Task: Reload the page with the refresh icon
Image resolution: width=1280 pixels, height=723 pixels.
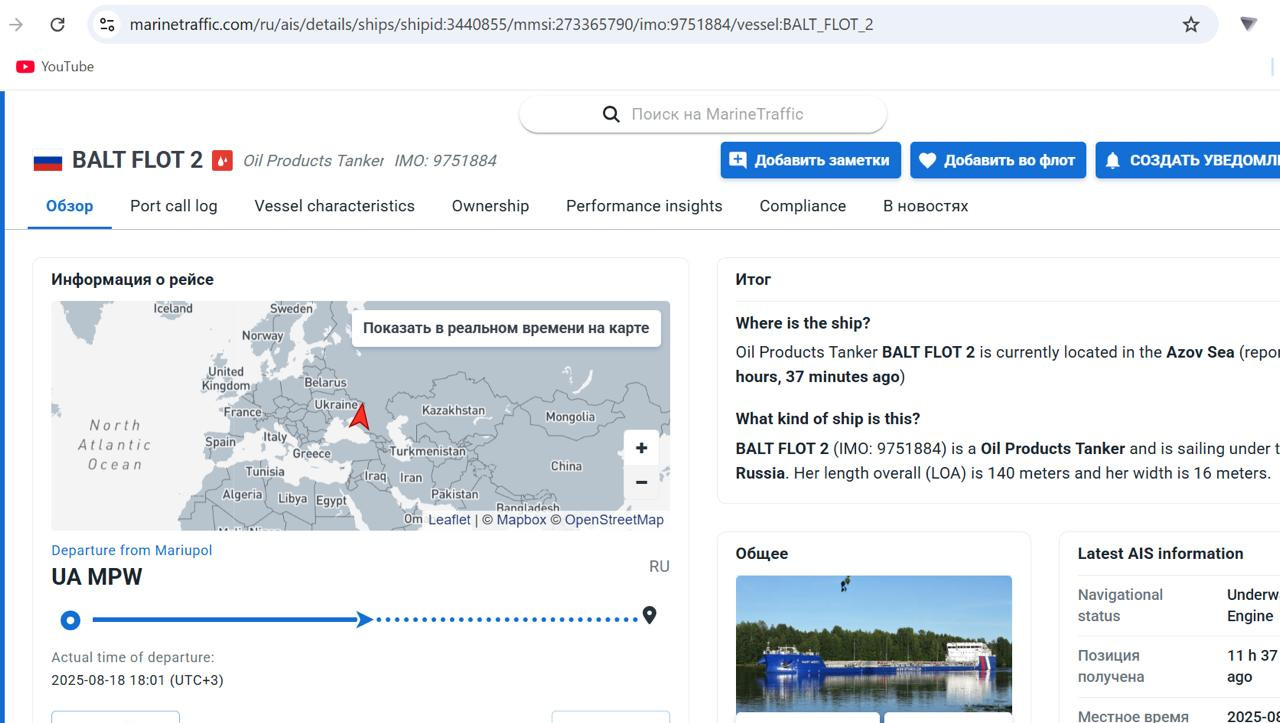Action: tap(57, 24)
